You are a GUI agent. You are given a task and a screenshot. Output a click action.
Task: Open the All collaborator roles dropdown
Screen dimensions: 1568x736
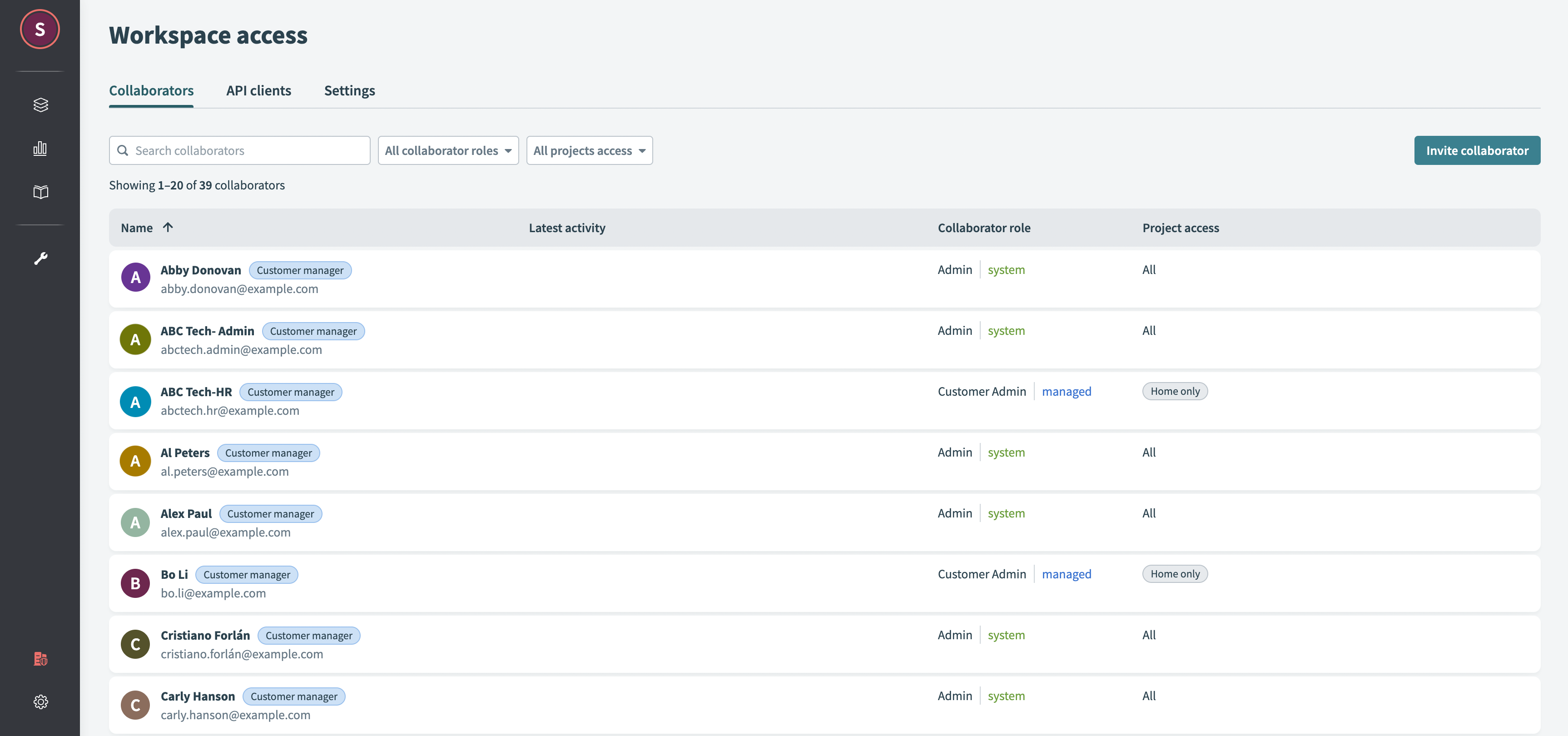tap(447, 150)
